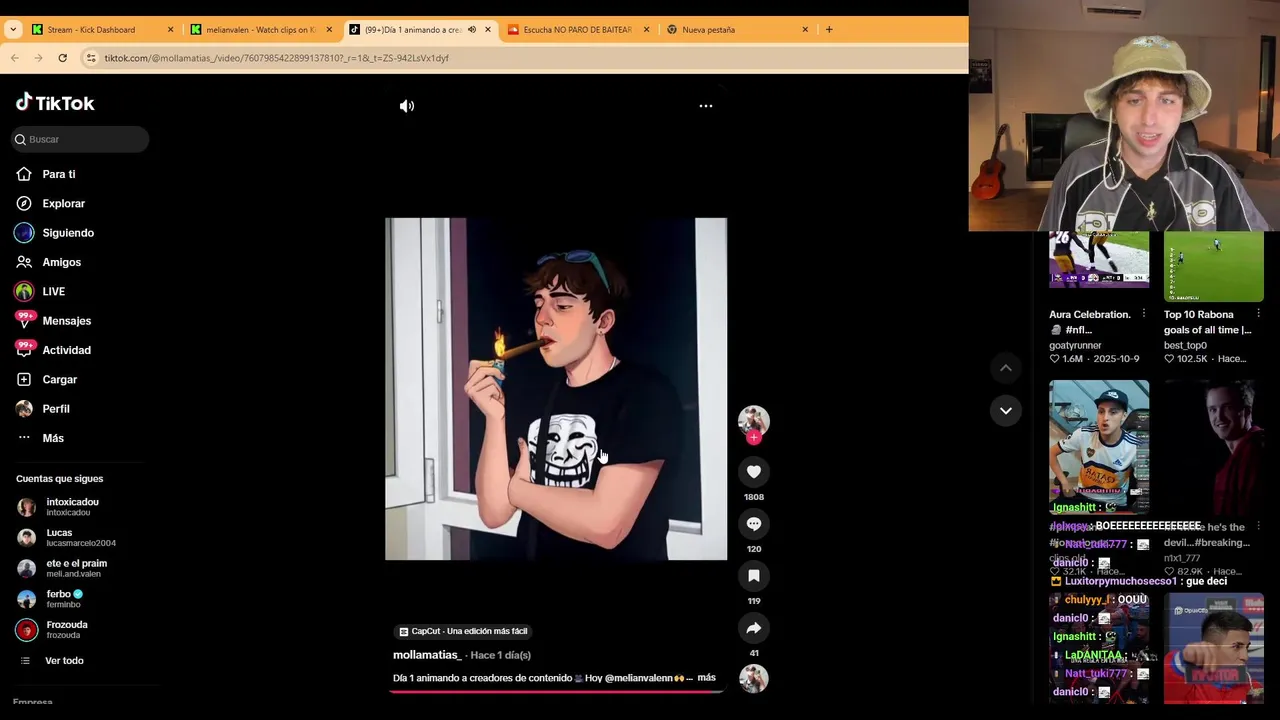Switch to melianvalen Watch clips tab

click(260, 30)
